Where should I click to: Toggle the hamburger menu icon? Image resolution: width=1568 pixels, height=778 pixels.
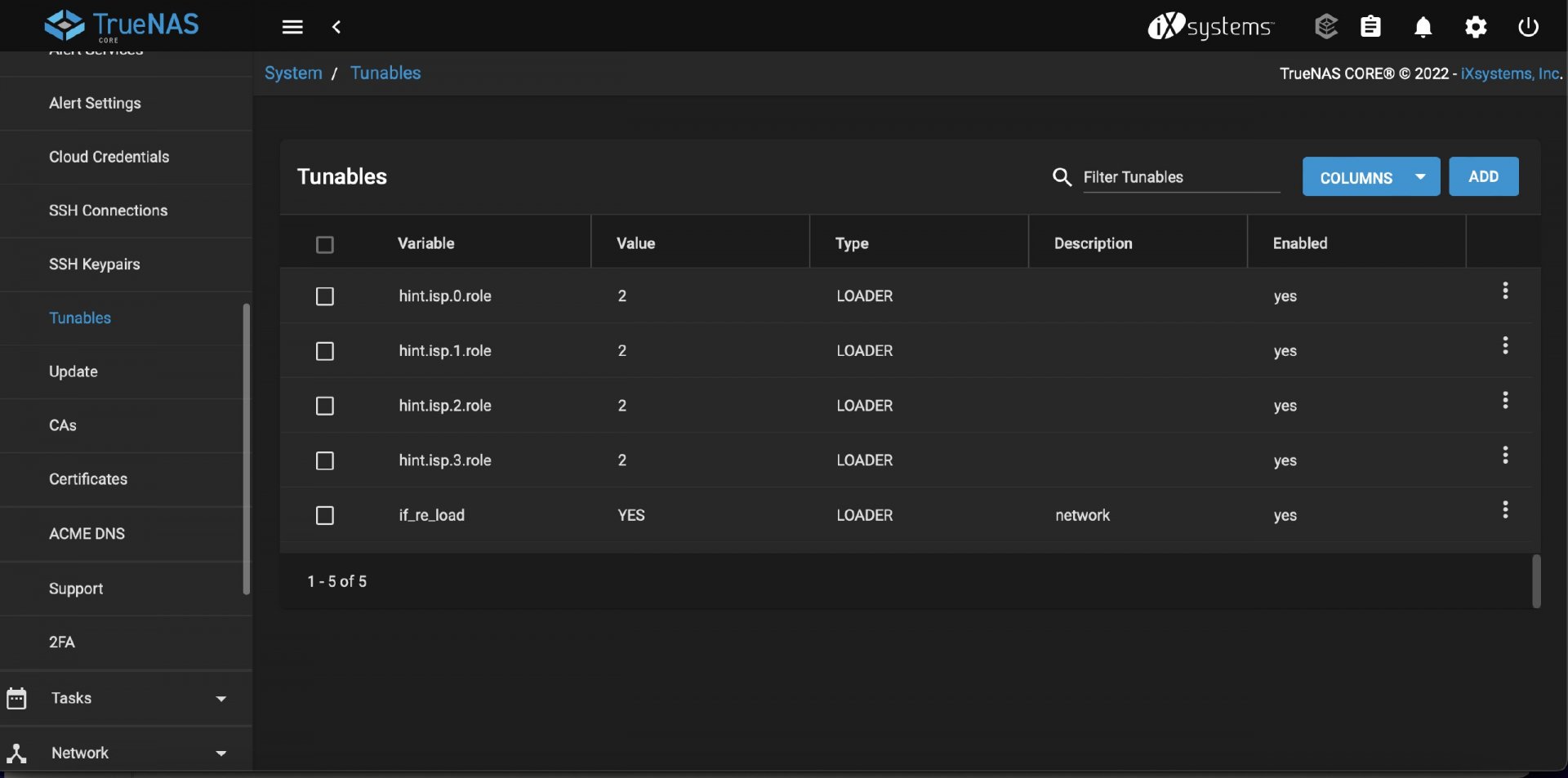click(x=292, y=27)
